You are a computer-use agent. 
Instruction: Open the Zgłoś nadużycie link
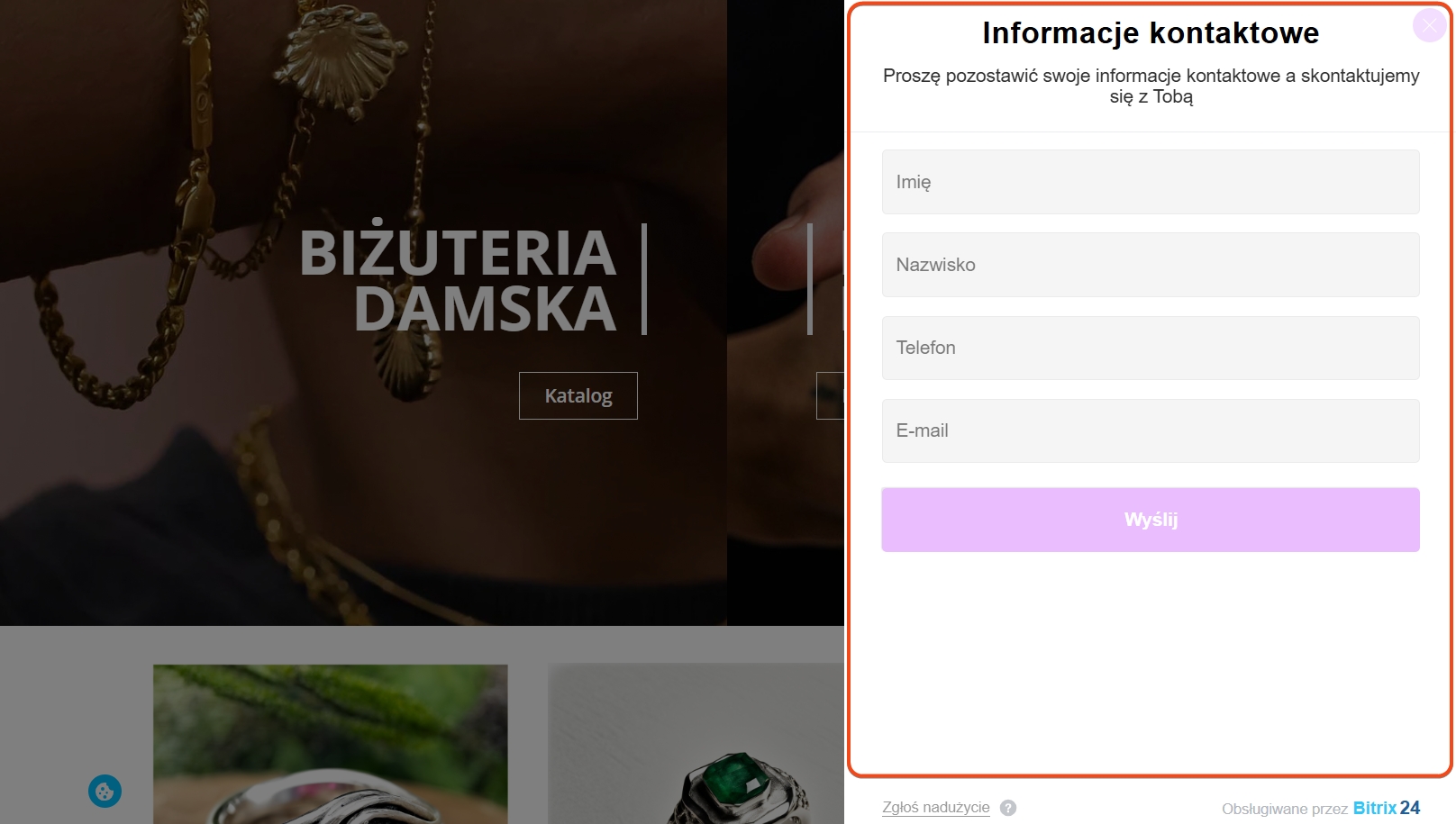coord(935,808)
